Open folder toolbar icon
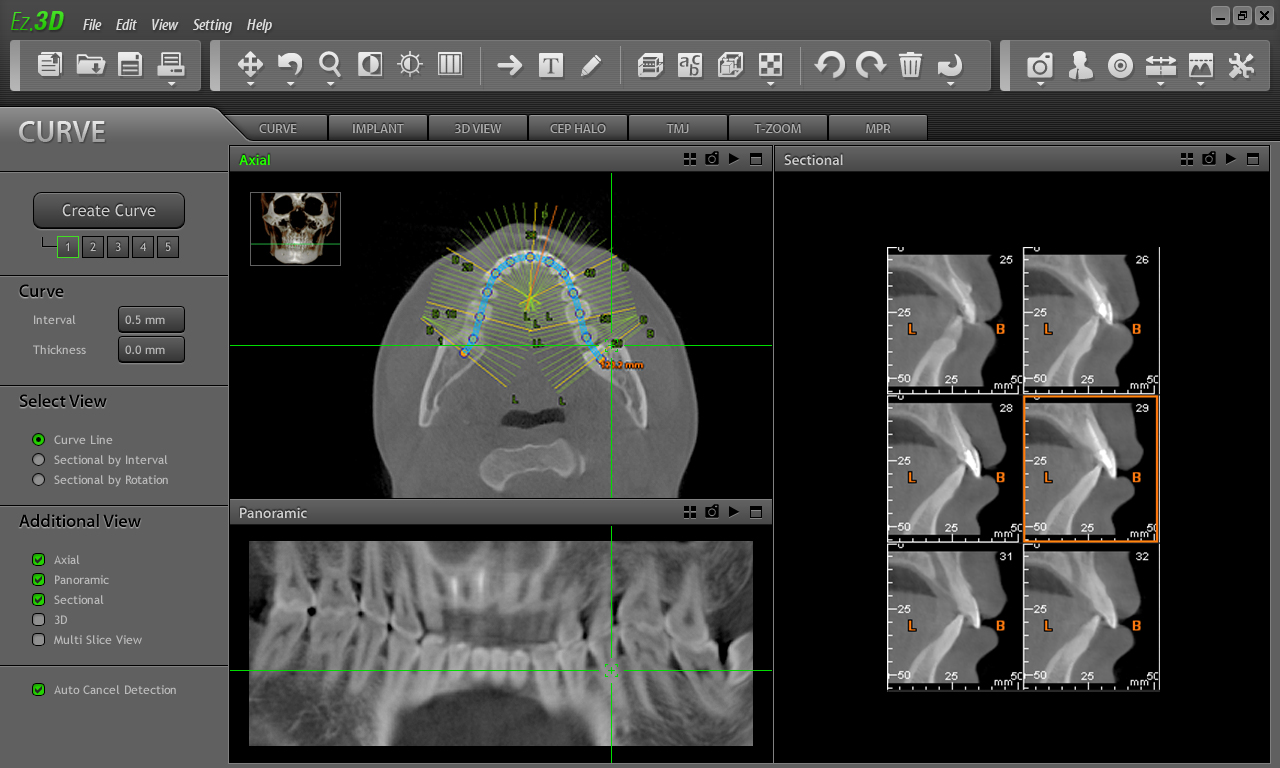This screenshot has width=1280, height=768. [90, 65]
